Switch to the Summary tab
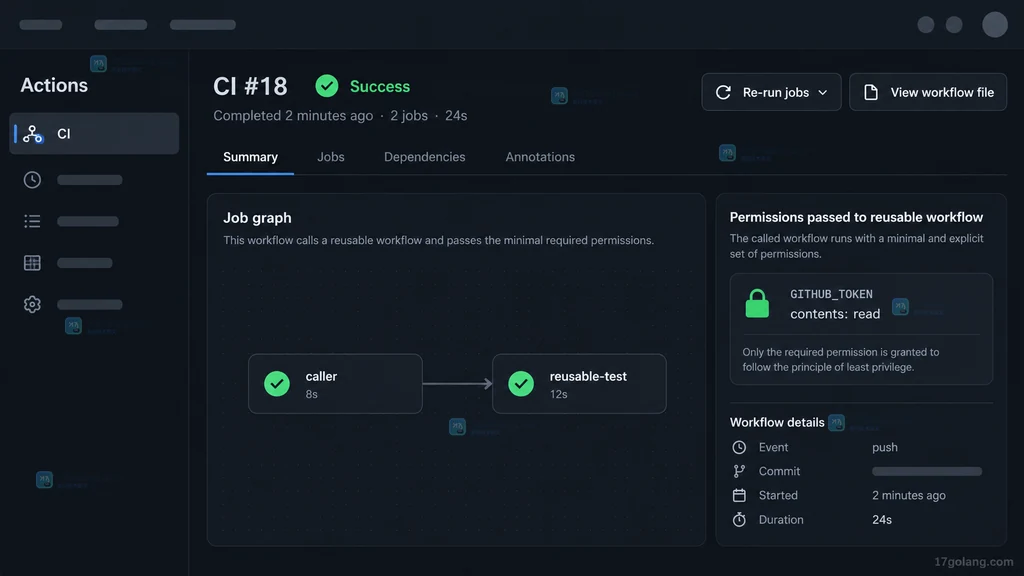The width and height of the screenshot is (1024, 576). point(250,157)
